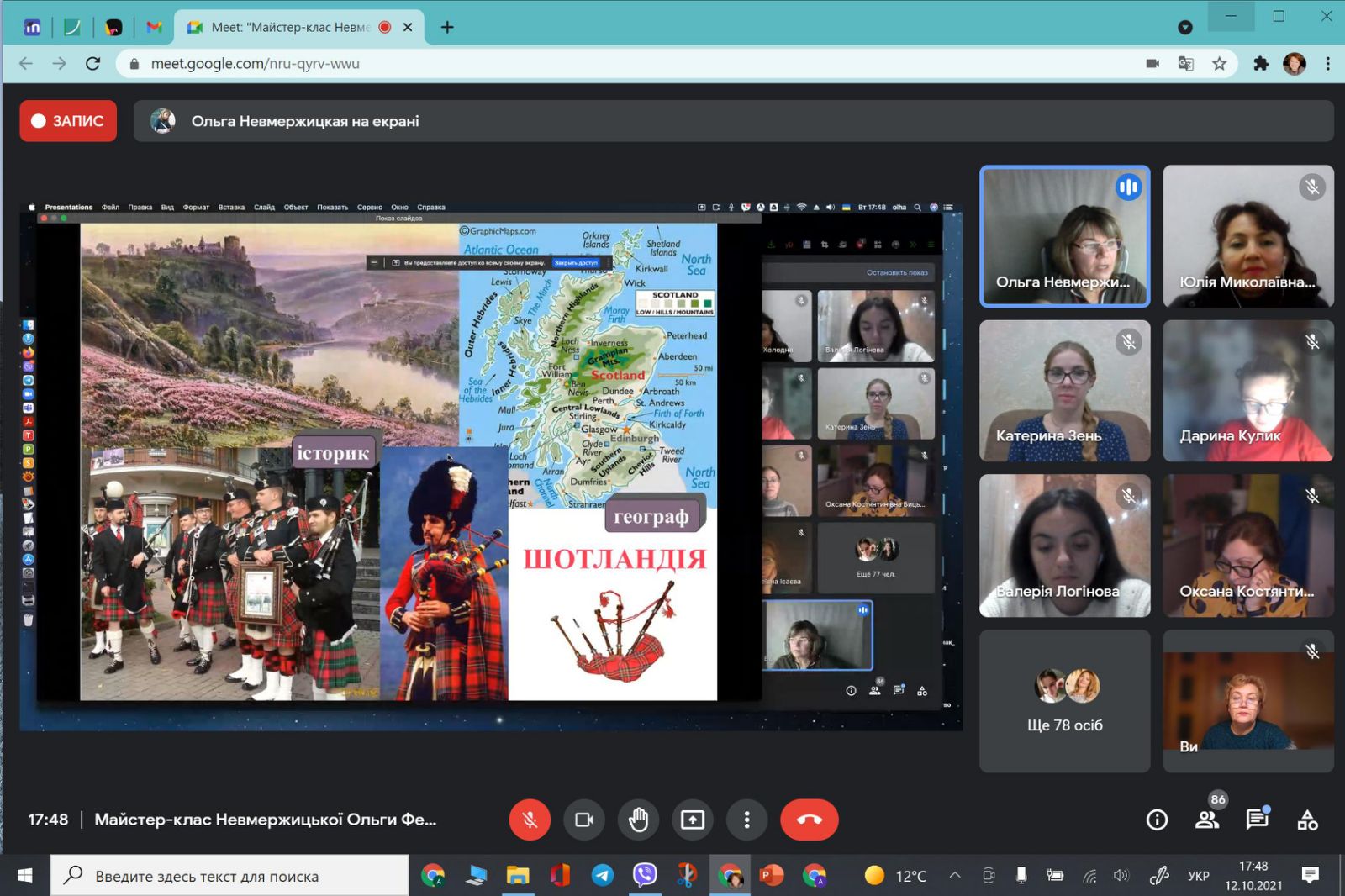Screen dimensions: 1345x896
Task: Expand the system tray hidden icons
Action: [x=955, y=876]
